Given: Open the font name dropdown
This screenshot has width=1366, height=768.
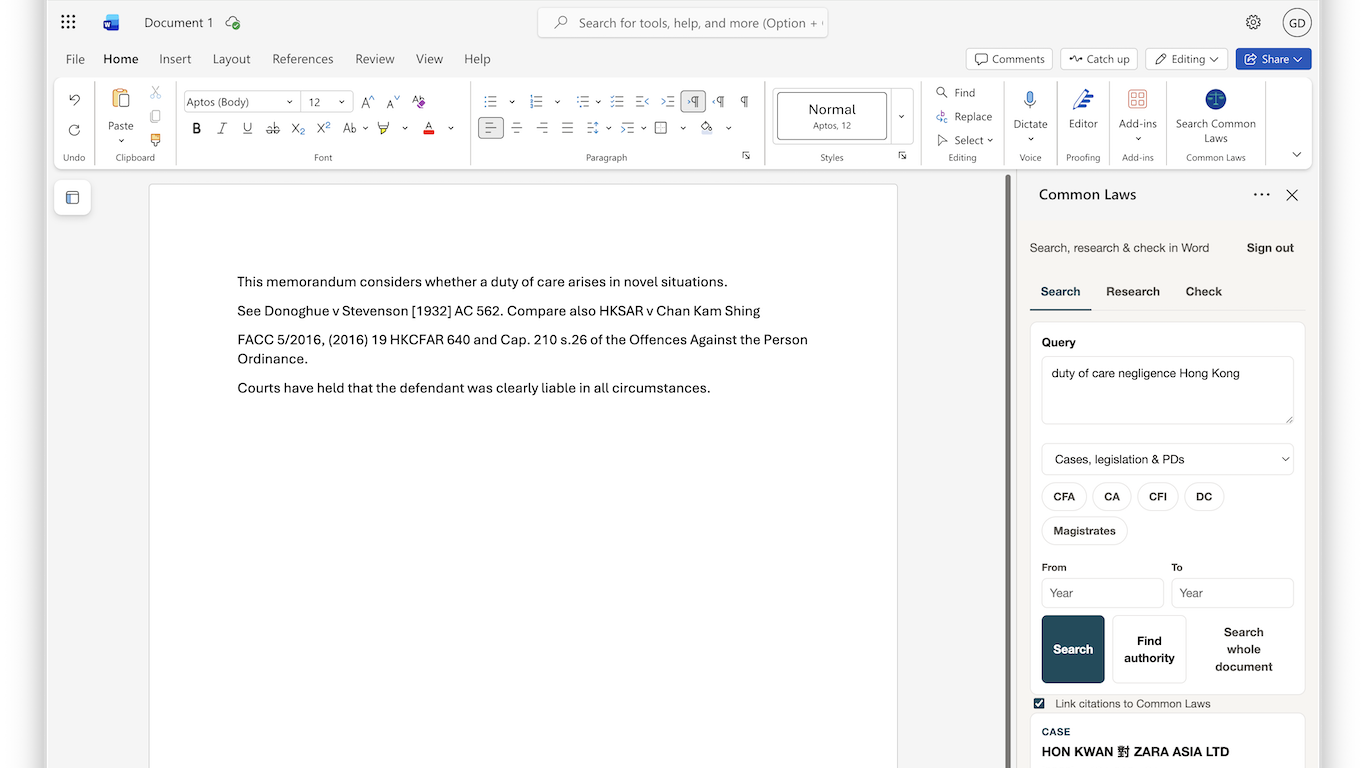Looking at the screenshot, I should [x=290, y=102].
